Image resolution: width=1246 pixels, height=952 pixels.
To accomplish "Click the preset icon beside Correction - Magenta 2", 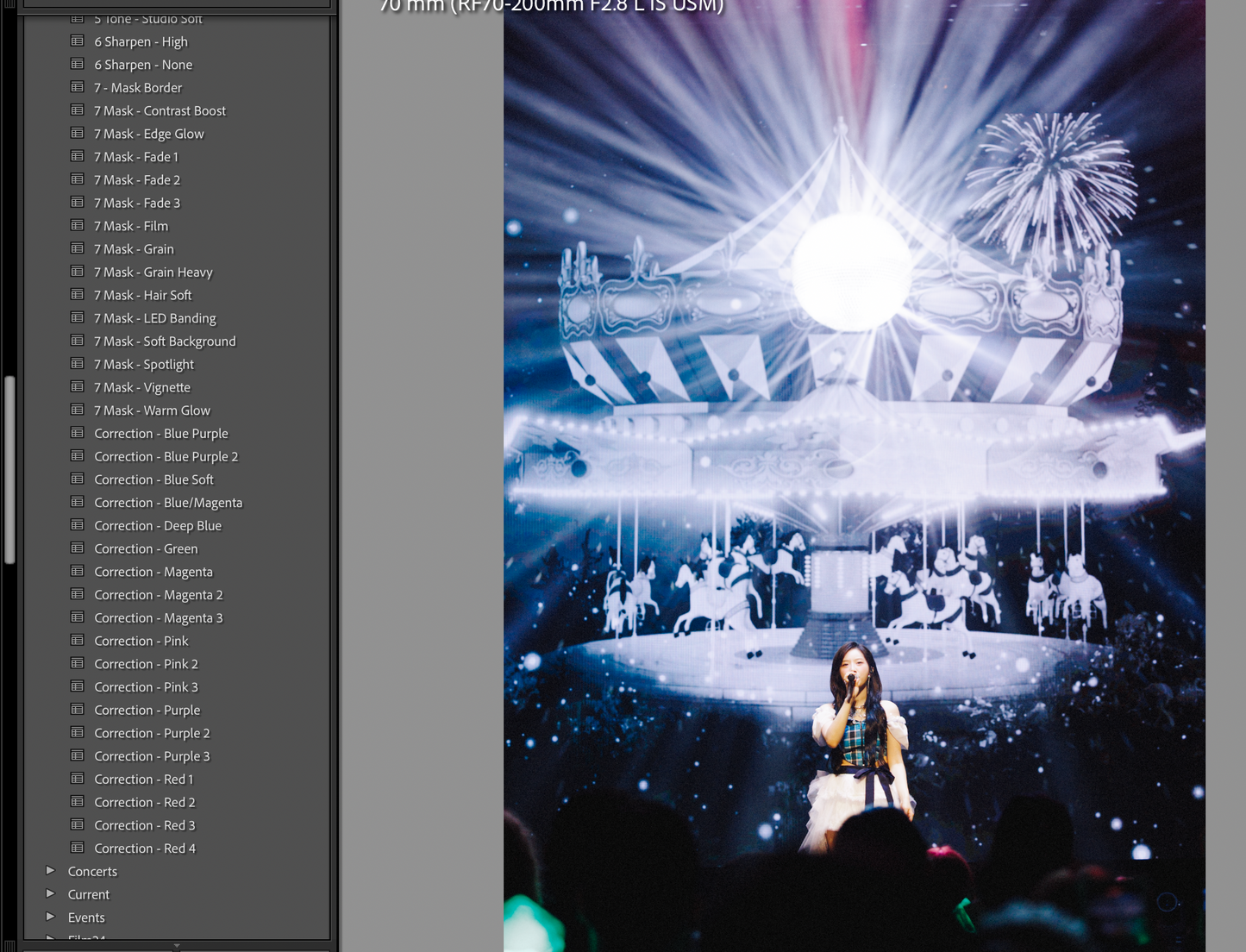I will (x=78, y=594).
